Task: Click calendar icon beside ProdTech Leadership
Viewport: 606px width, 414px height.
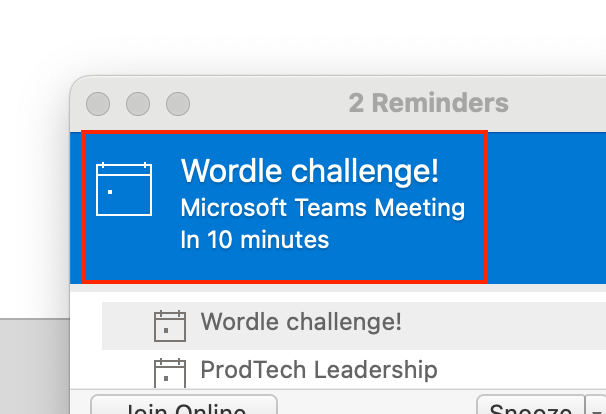Action: click(170, 371)
